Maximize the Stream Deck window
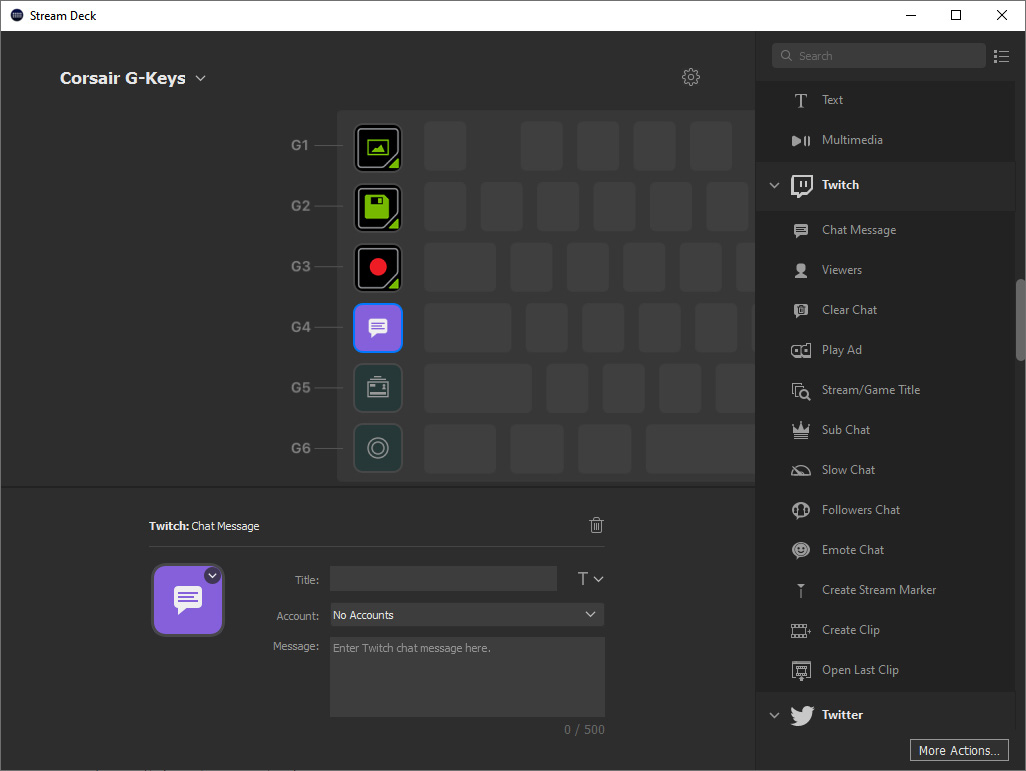 point(956,15)
